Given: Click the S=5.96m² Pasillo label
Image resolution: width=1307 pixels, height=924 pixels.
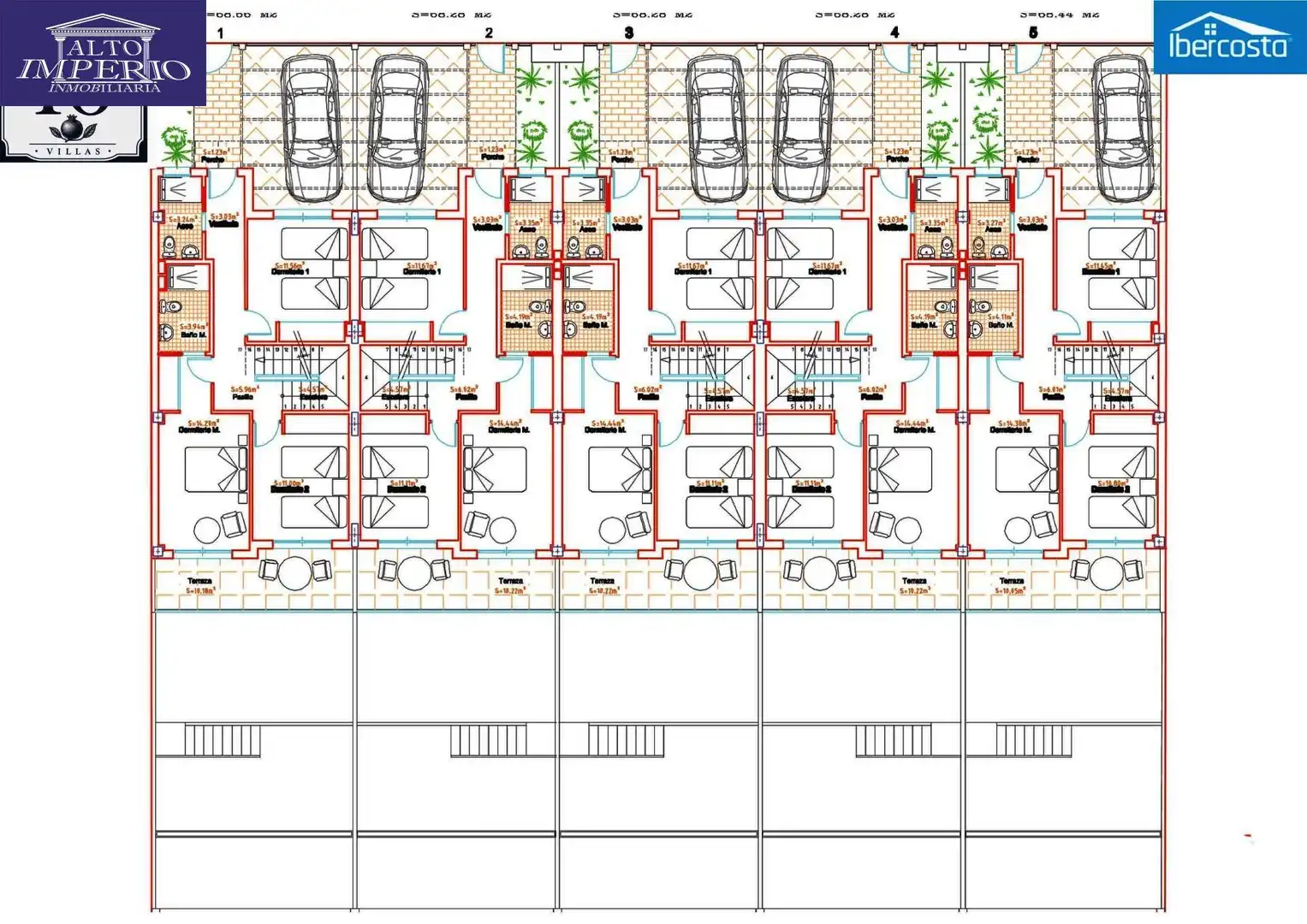Looking at the screenshot, I should [x=244, y=393].
